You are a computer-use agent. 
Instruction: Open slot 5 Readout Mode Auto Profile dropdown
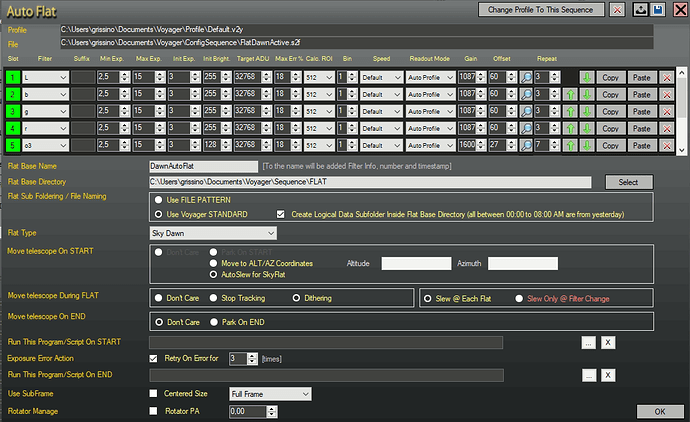click(x=430, y=145)
